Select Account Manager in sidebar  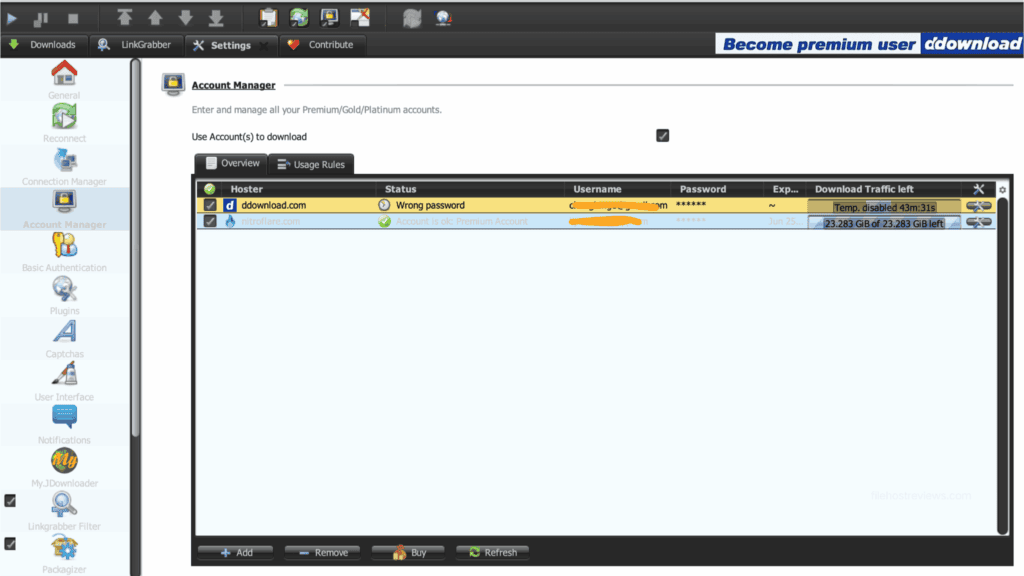point(64,209)
